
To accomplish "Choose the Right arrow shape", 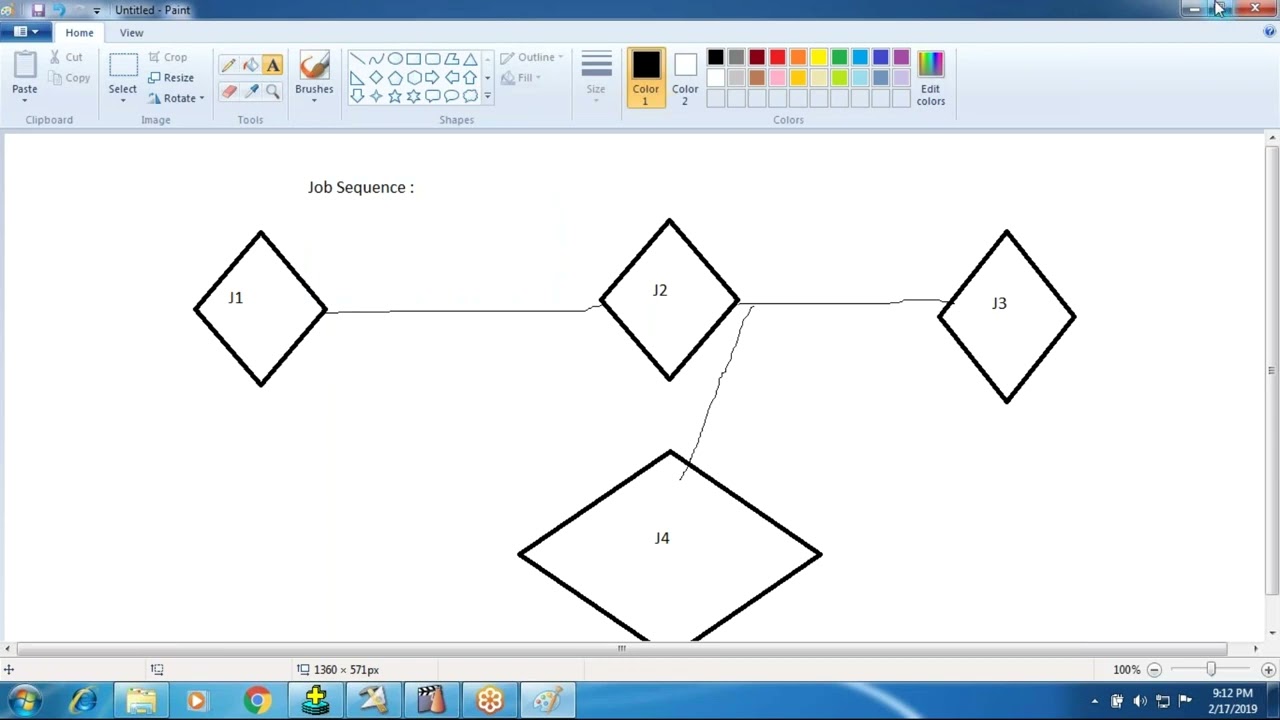I will click(433, 77).
